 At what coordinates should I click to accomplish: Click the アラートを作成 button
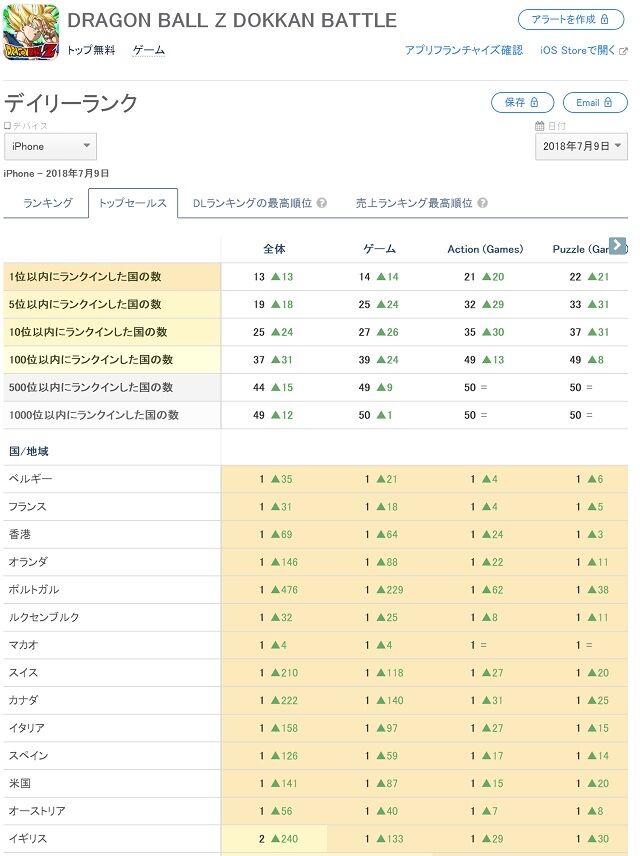click(x=571, y=19)
